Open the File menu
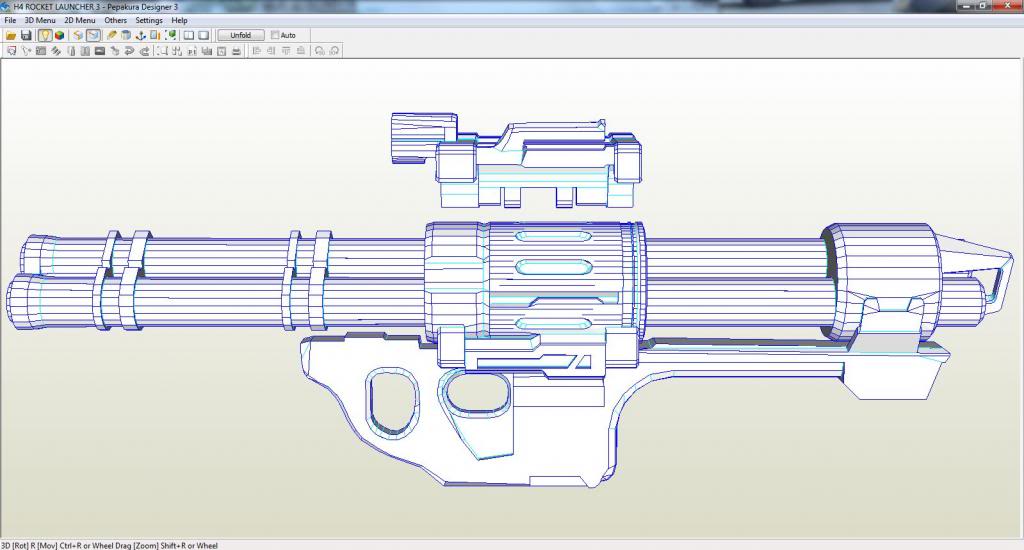1024x550 pixels. (10, 20)
